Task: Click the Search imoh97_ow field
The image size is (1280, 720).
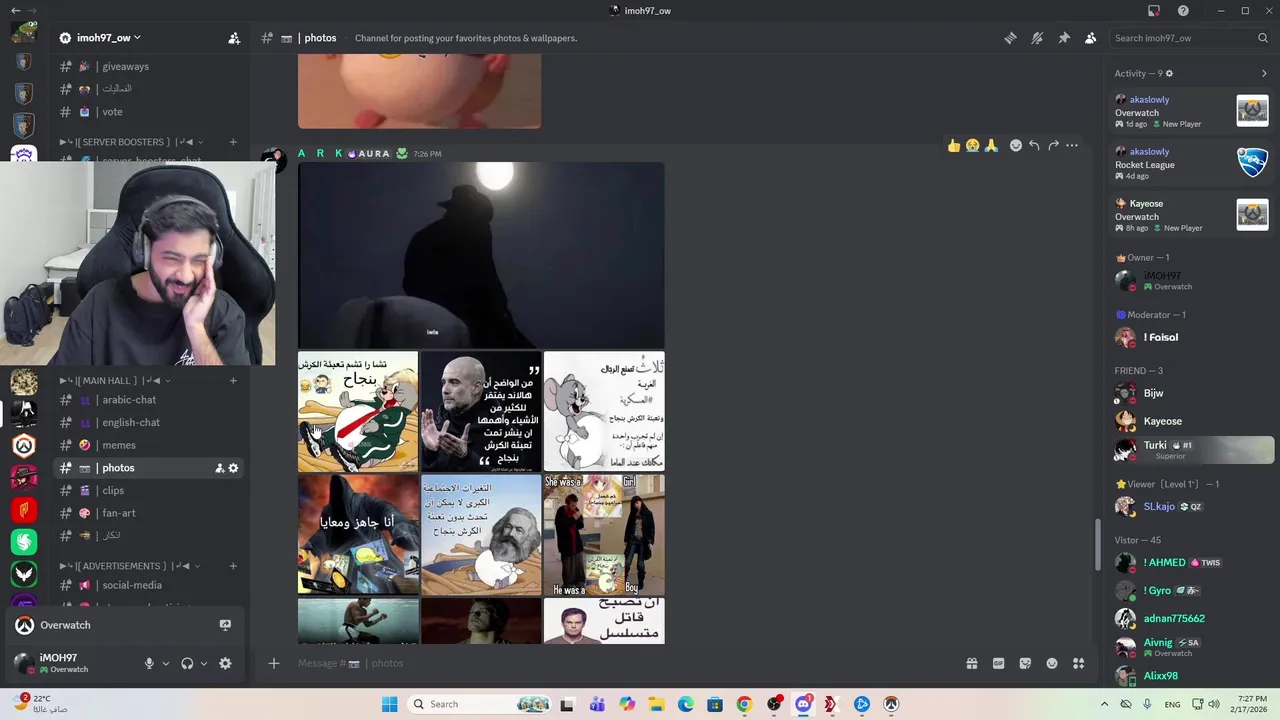Action: (1189, 38)
